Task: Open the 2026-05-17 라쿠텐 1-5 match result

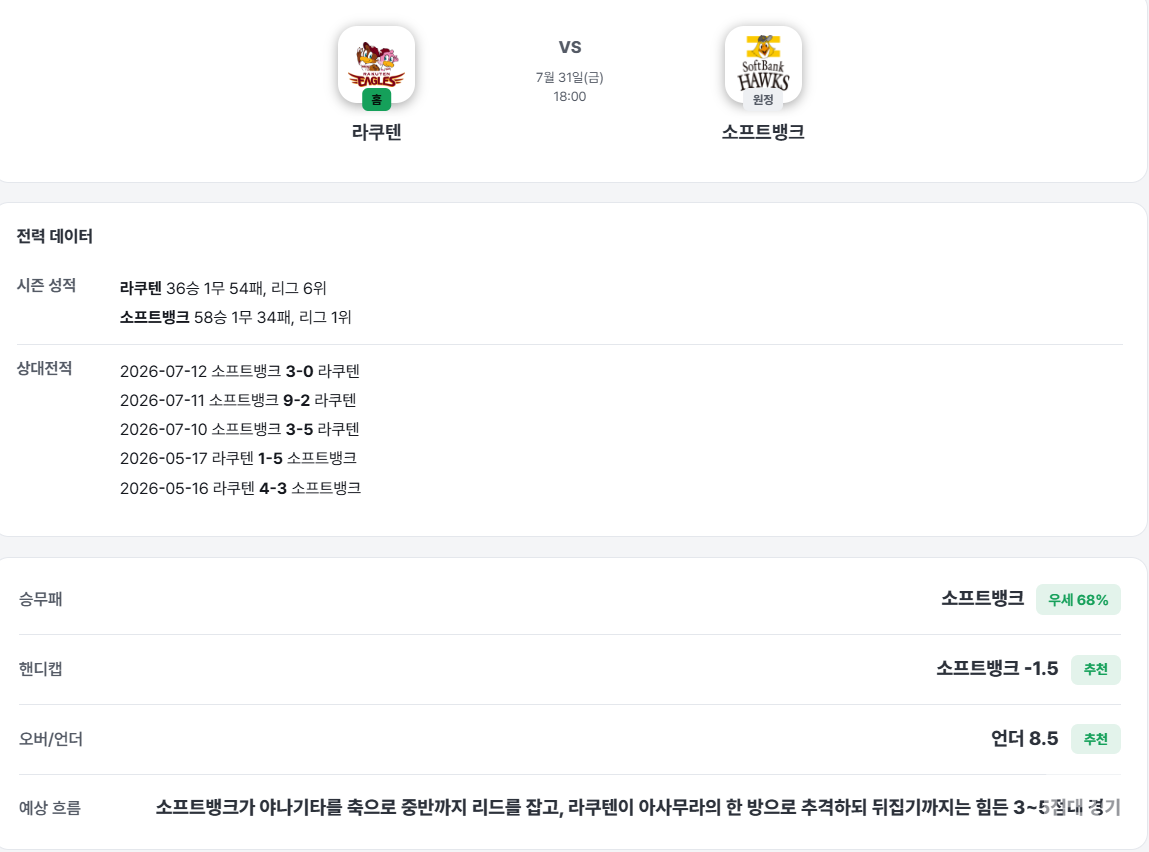Action: (238, 459)
